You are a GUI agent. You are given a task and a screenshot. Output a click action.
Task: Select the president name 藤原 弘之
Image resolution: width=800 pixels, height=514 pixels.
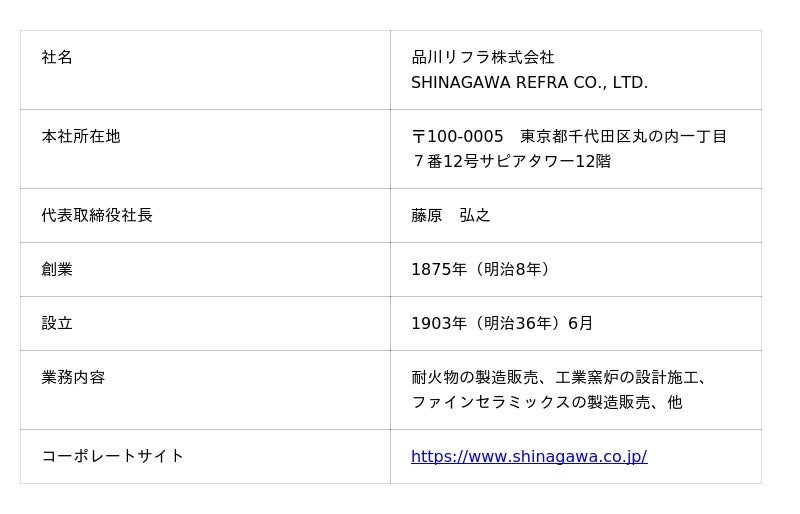point(450,216)
